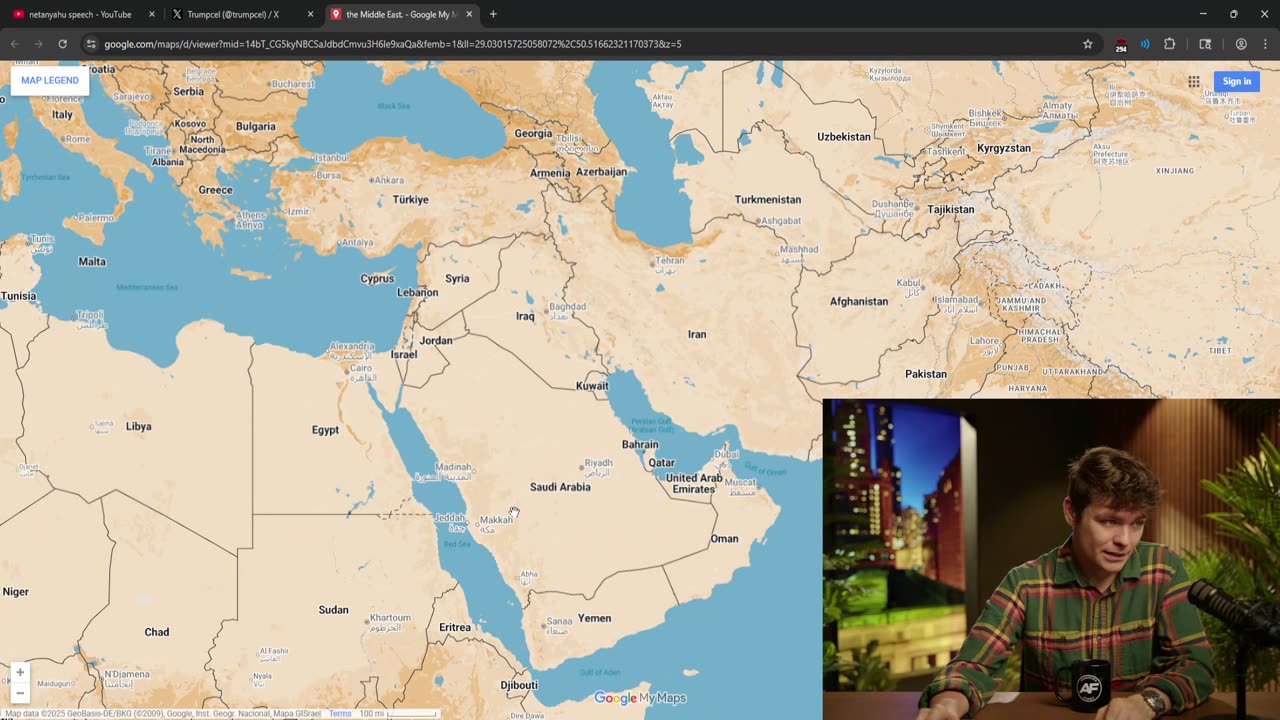Open the Google apps grid
This screenshot has height=720, width=1280.
[1193, 81]
